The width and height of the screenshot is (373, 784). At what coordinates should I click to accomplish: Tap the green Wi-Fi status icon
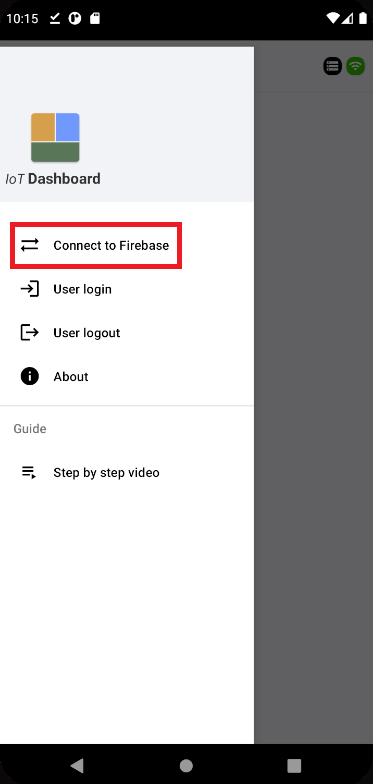pyautogui.click(x=356, y=66)
